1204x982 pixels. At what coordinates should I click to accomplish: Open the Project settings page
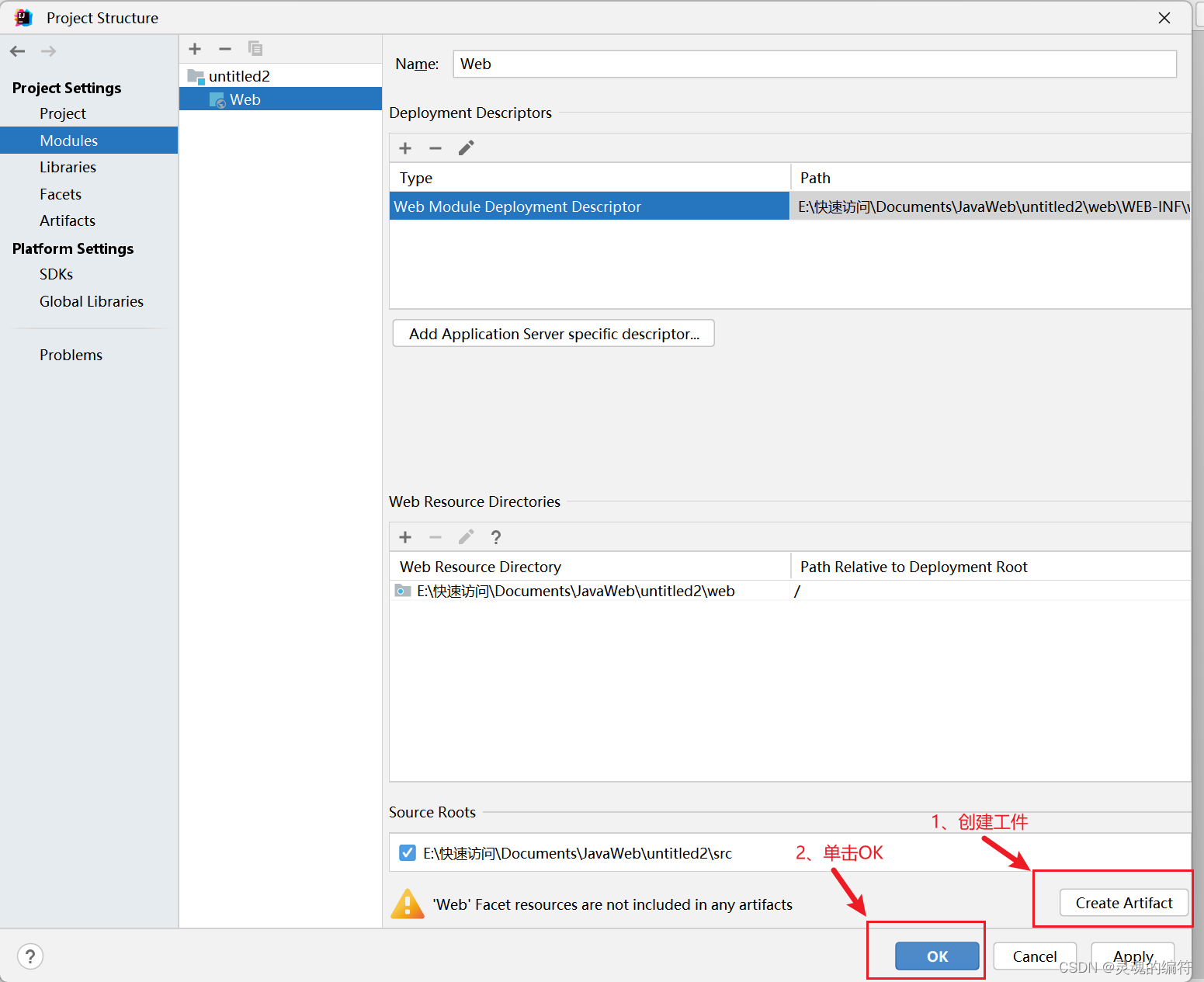[63, 113]
